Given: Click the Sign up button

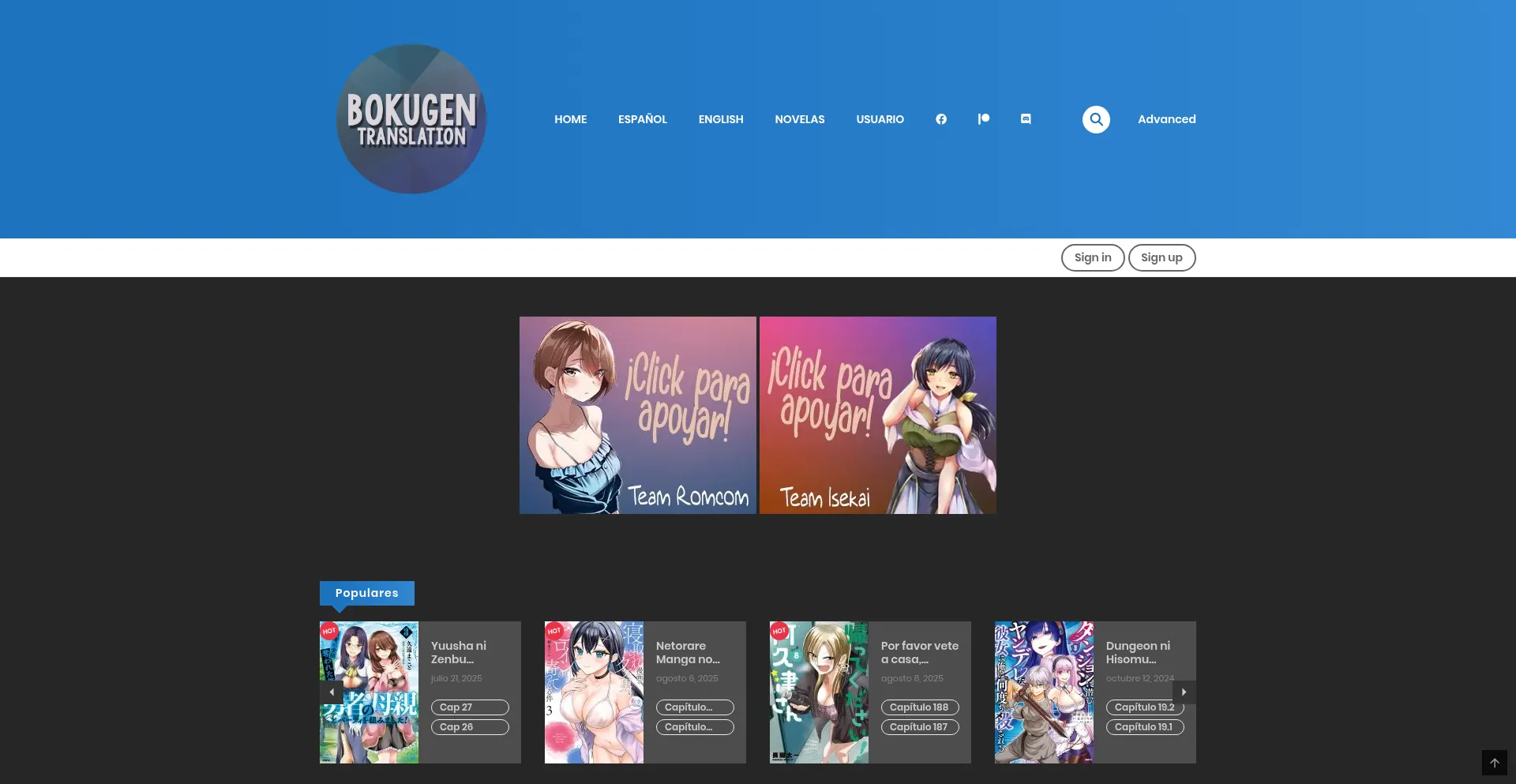Looking at the screenshot, I should [x=1162, y=257].
